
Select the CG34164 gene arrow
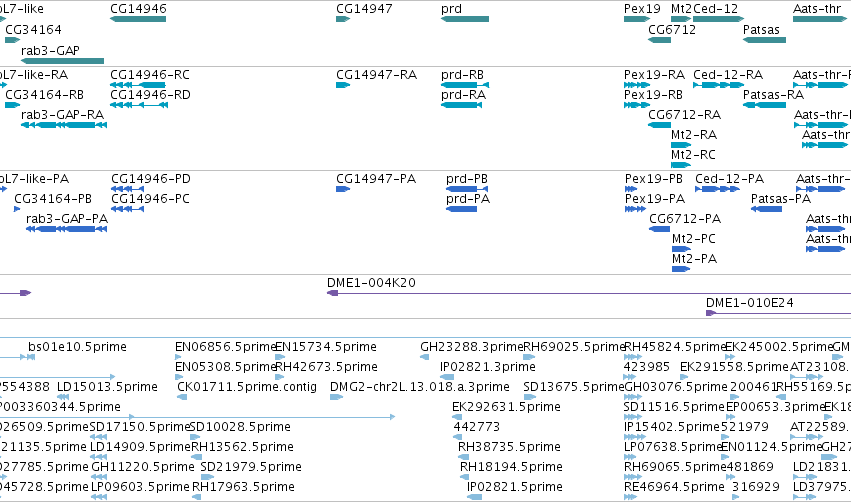[12, 40]
